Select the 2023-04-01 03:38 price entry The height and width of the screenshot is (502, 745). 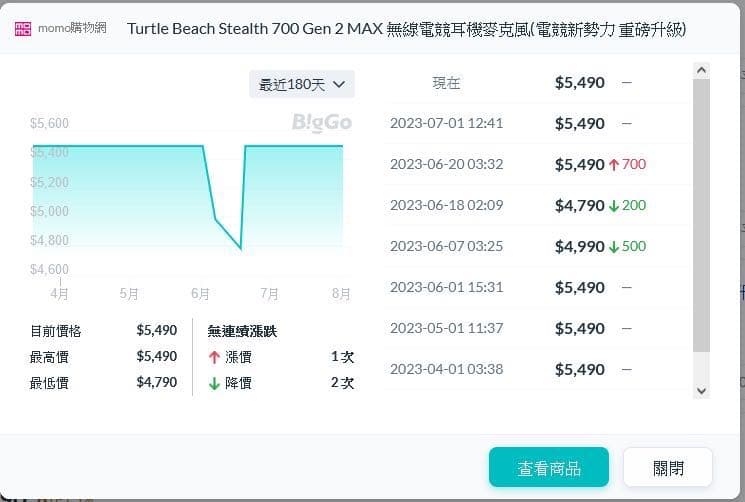pos(537,369)
